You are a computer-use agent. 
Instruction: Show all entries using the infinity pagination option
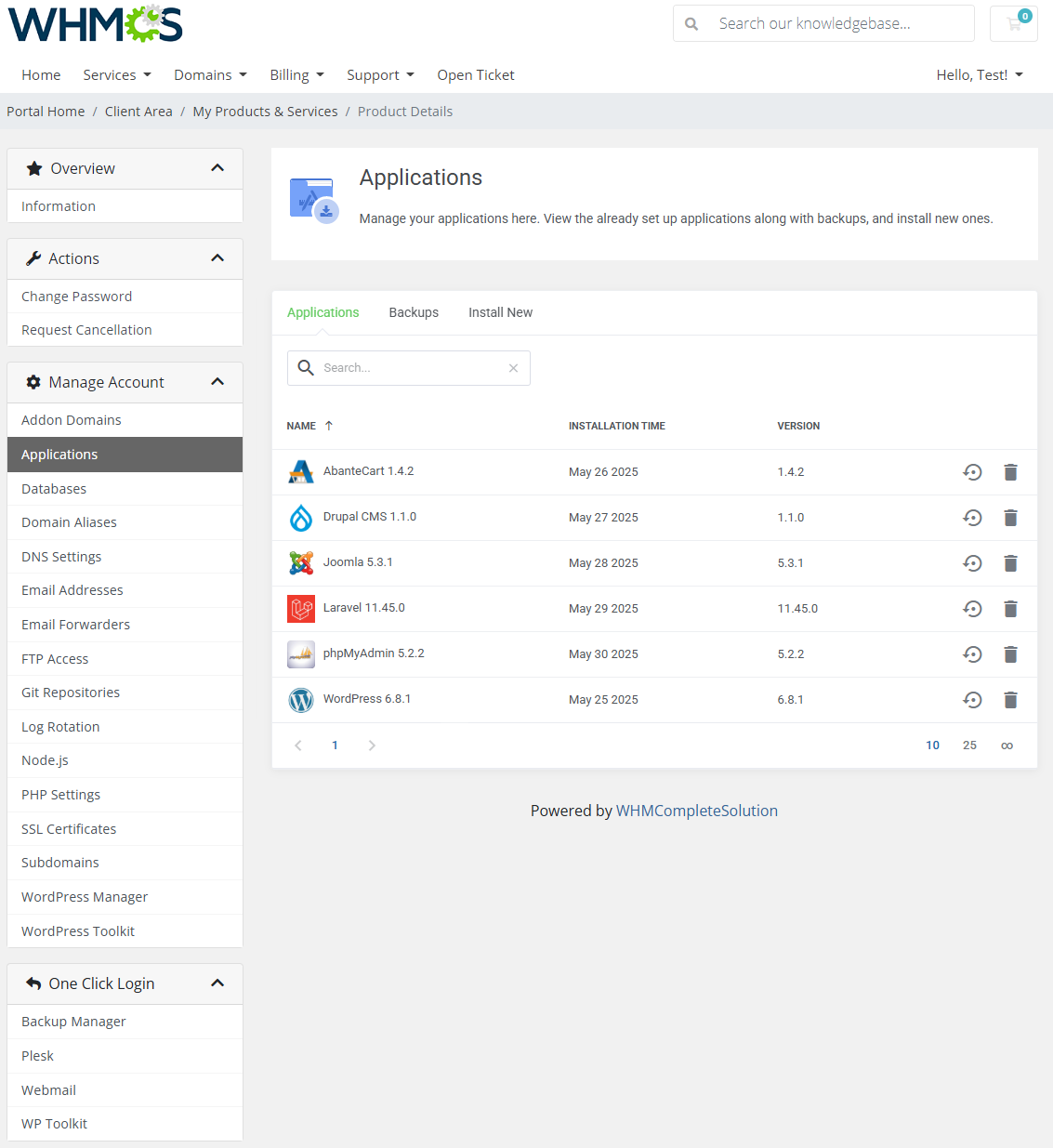(1007, 745)
